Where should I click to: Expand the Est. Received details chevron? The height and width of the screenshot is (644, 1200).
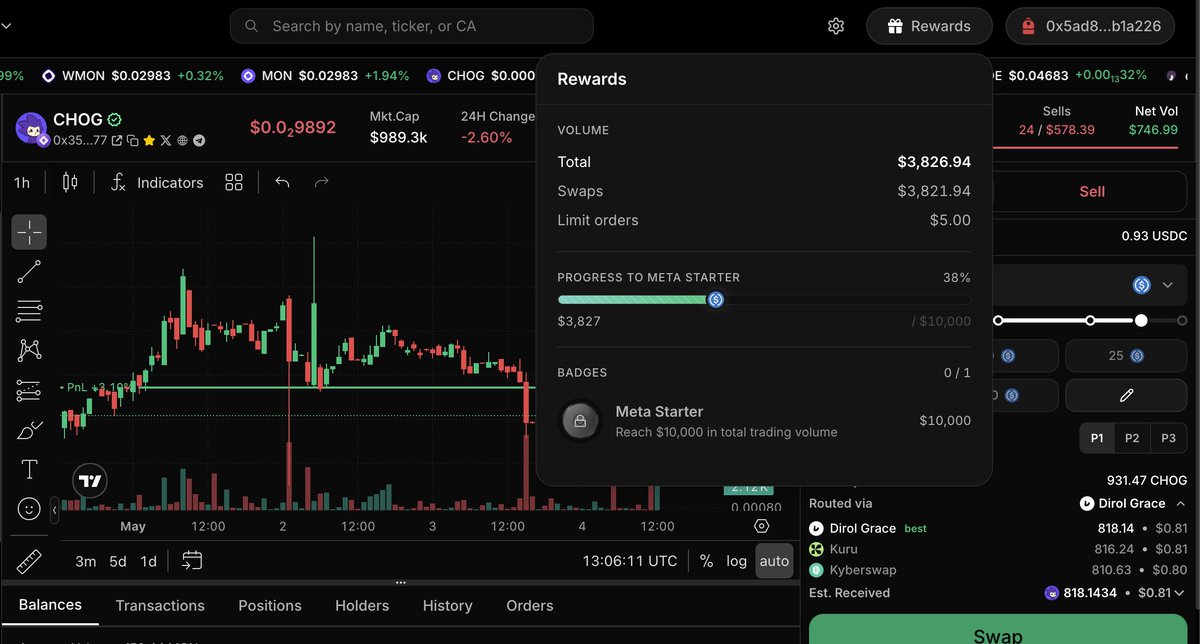(x=1181, y=593)
